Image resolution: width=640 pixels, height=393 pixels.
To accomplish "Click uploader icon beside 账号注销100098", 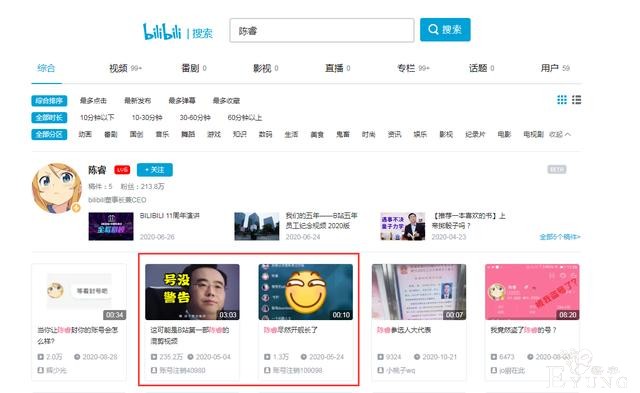I will [267, 370].
